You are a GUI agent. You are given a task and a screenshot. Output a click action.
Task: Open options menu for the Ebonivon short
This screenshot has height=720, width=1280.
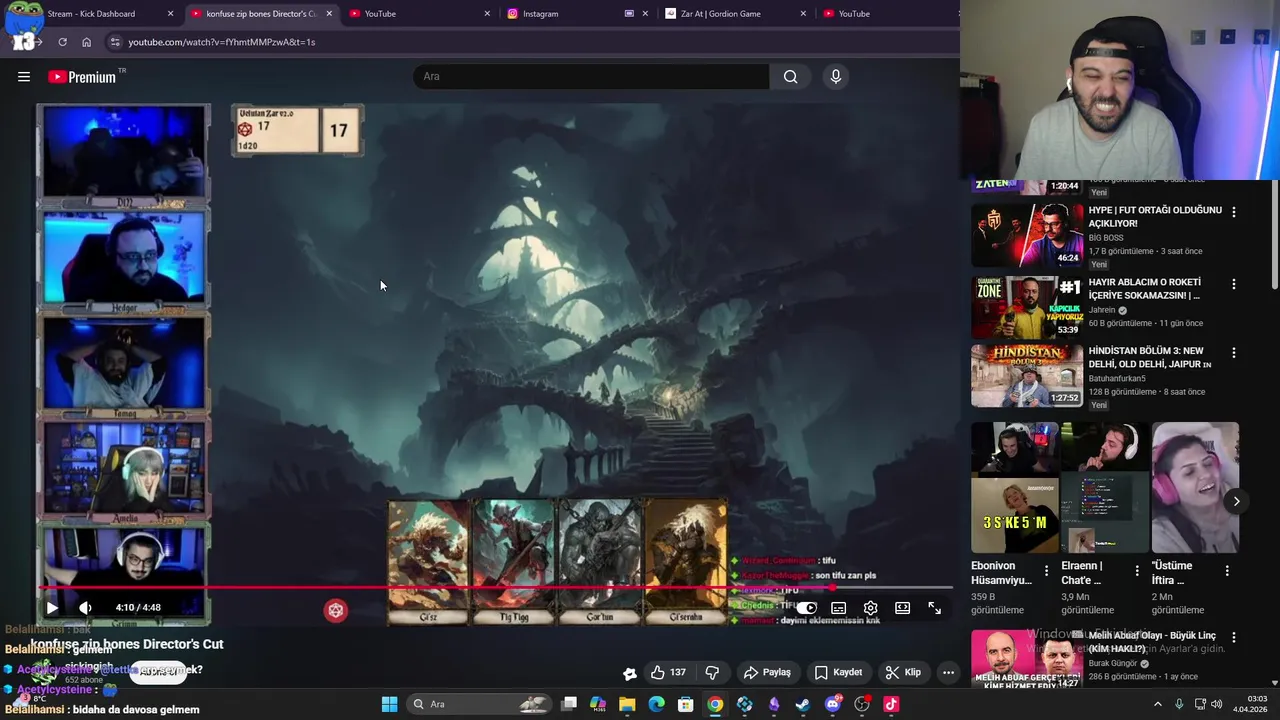pyautogui.click(x=1046, y=571)
